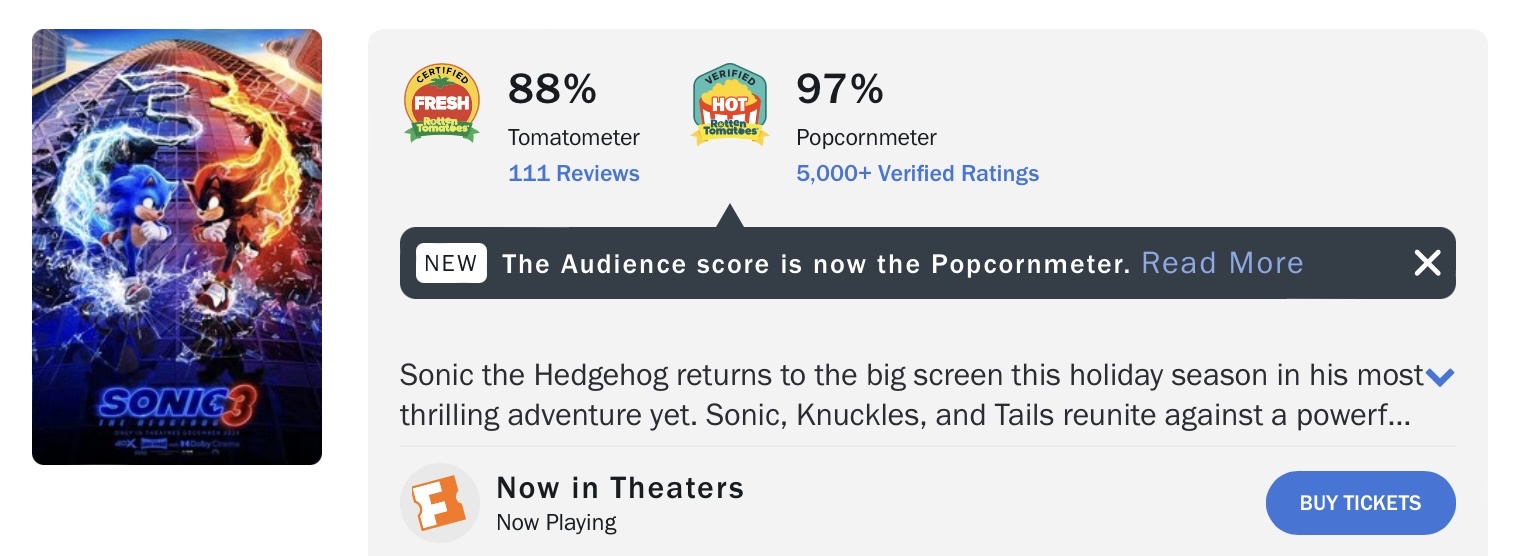Click the Audience score notice message
Screen dimensions: 1516x556
click(815, 263)
